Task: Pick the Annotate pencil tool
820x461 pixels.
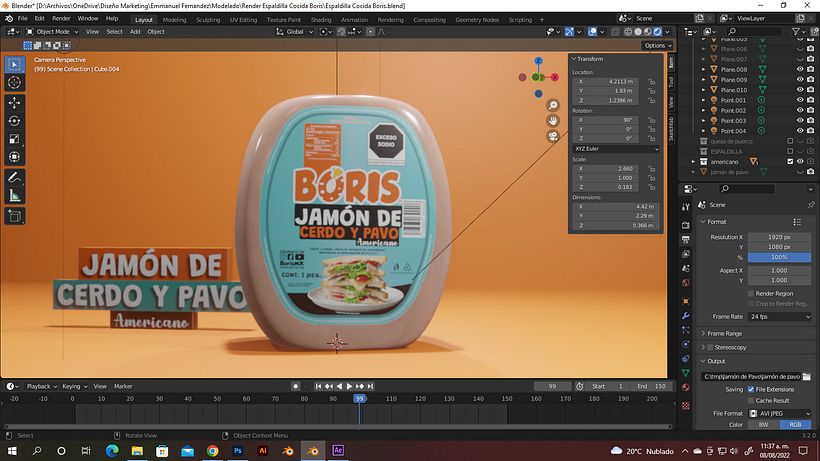Action: point(14,177)
